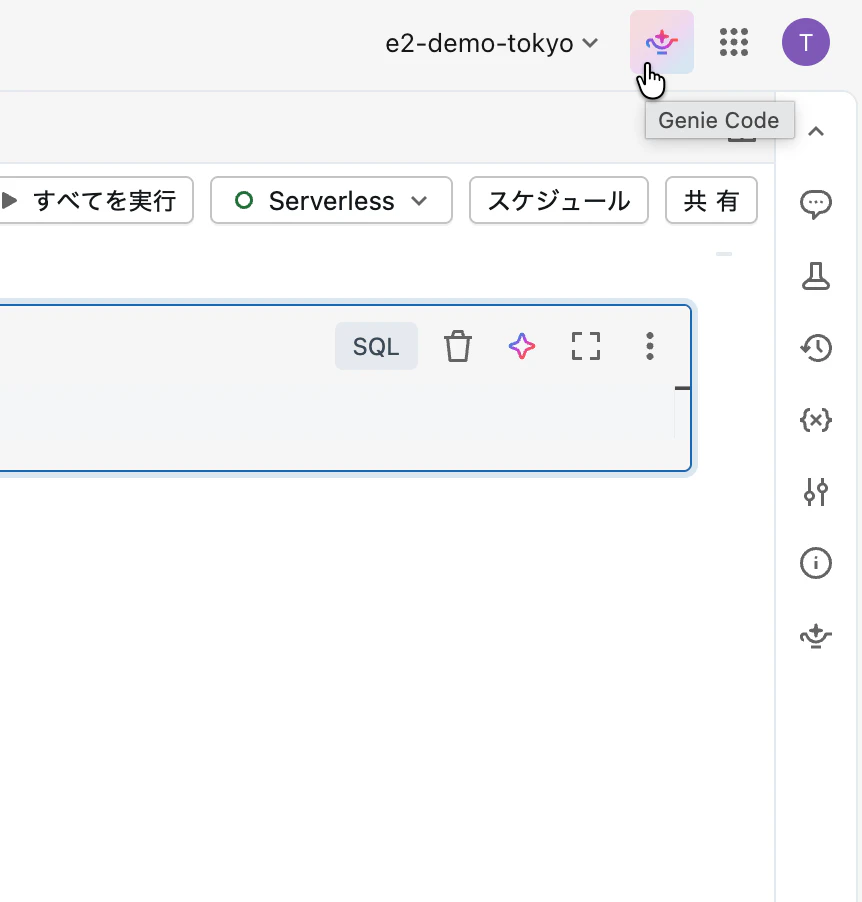The height and width of the screenshot is (902, 862).
Task: Open Genie lamp icon in right sidebar
Action: click(816, 636)
